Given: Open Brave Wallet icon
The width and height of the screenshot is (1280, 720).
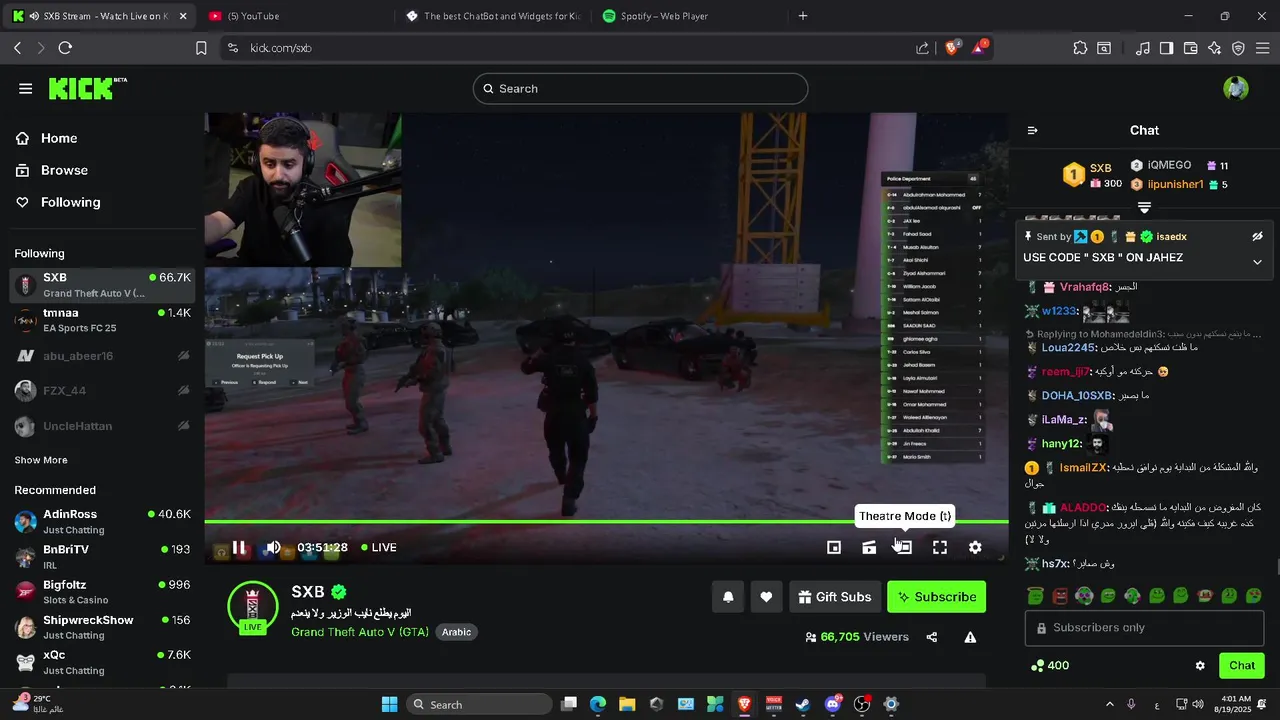Looking at the screenshot, I should click(x=1191, y=48).
